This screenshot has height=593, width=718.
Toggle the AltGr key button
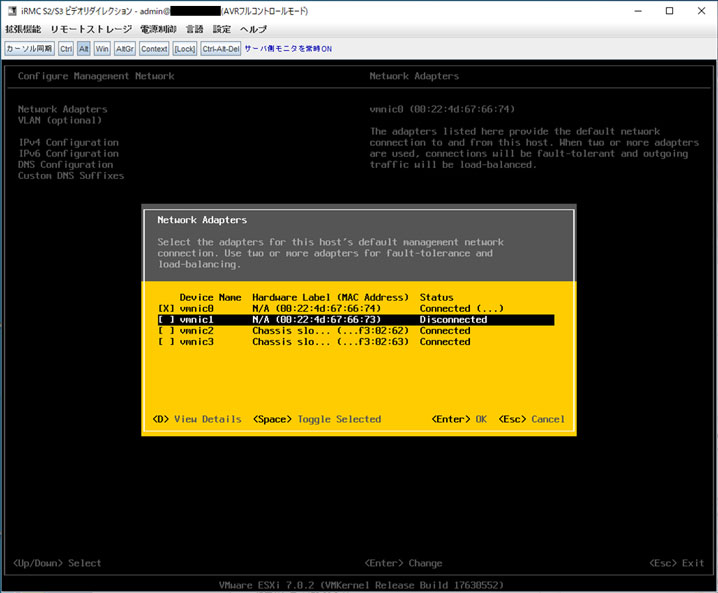click(x=125, y=49)
